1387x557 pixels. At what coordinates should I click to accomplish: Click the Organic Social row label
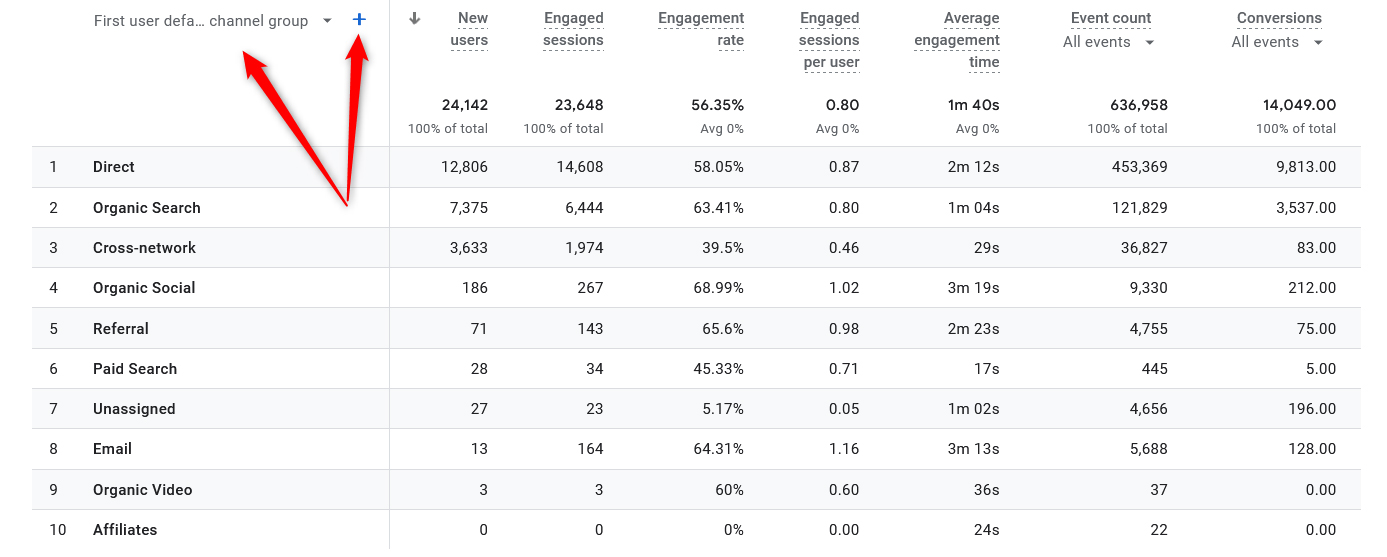[x=144, y=288]
